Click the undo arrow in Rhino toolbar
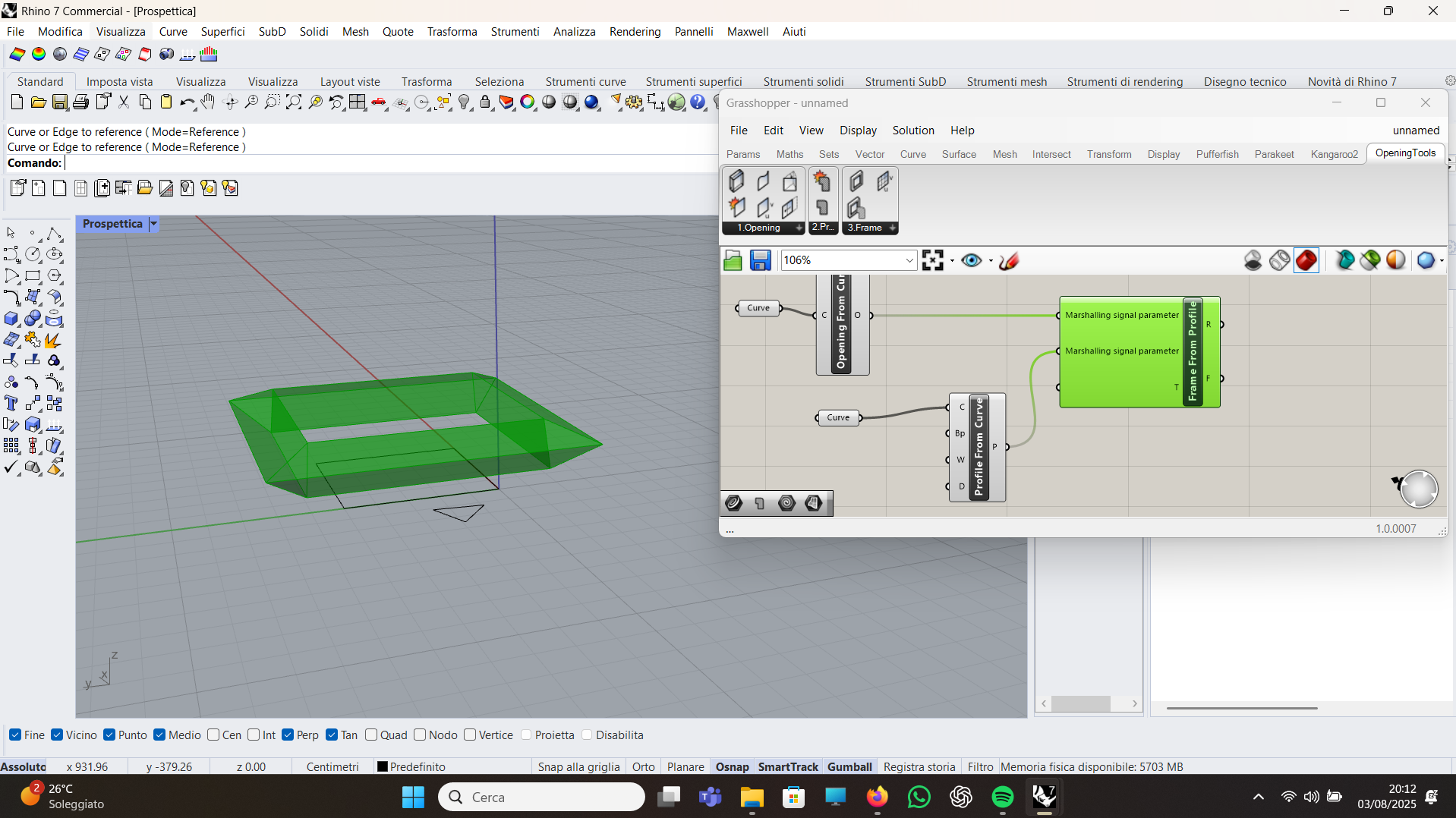This screenshot has height=818, width=1456. (x=186, y=102)
